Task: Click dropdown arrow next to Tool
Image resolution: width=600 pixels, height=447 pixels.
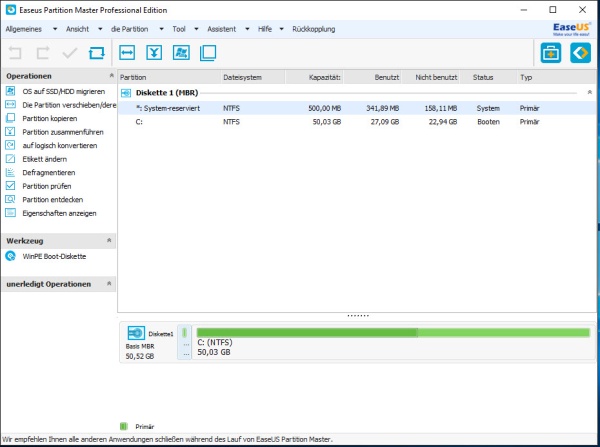Action: pyautogui.click(x=196, y=29)
